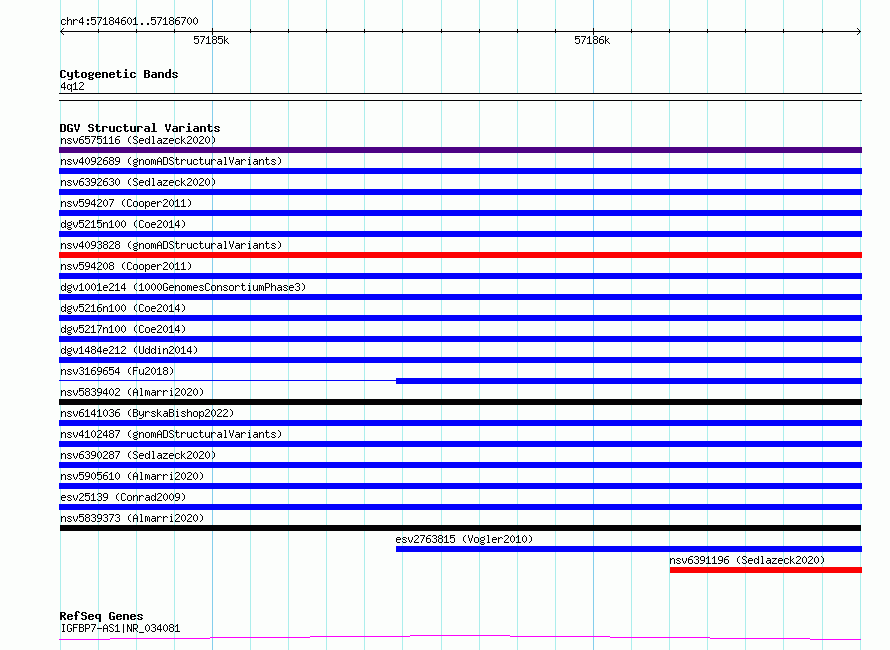Click the red bar under nsv4093828
The image size is (890, 650).
point(460,255)
